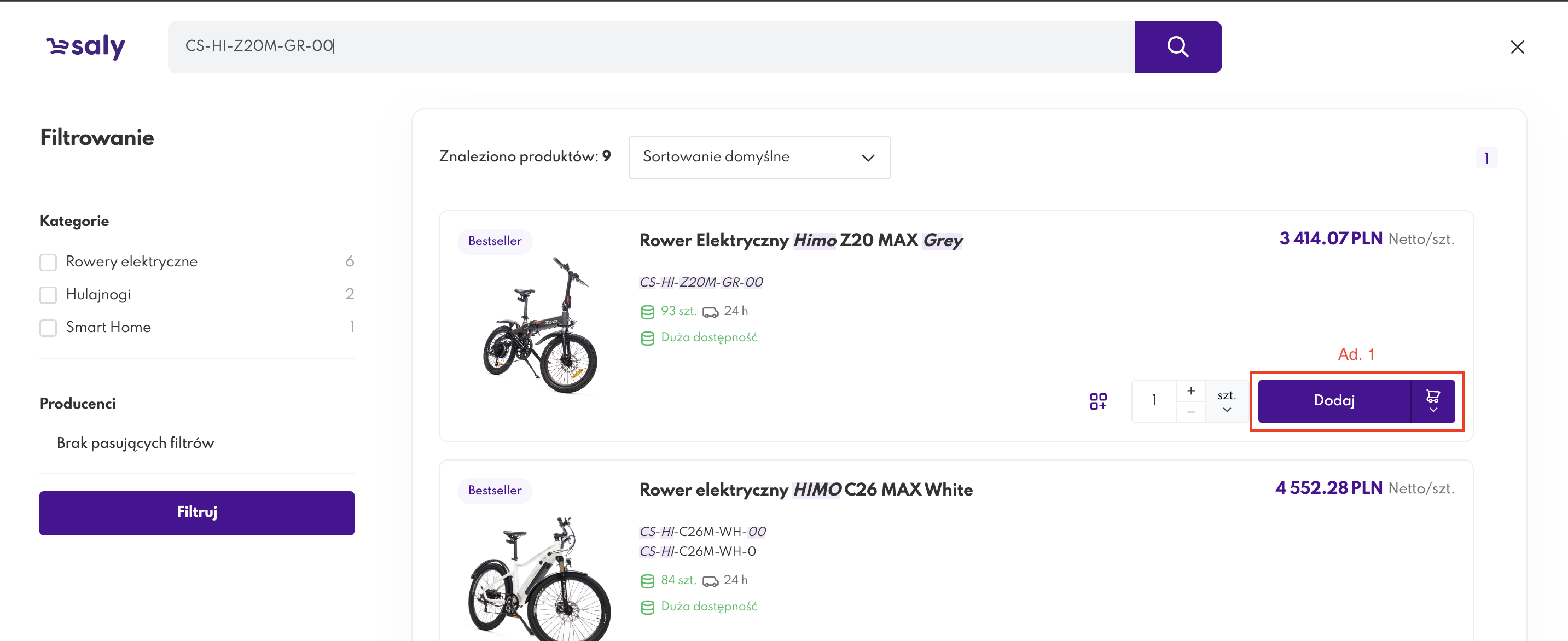Image resolution: width=1568 pixels, height=641 pixels.
Task: Click the magnifier search button
Action: click(1177, 47)
